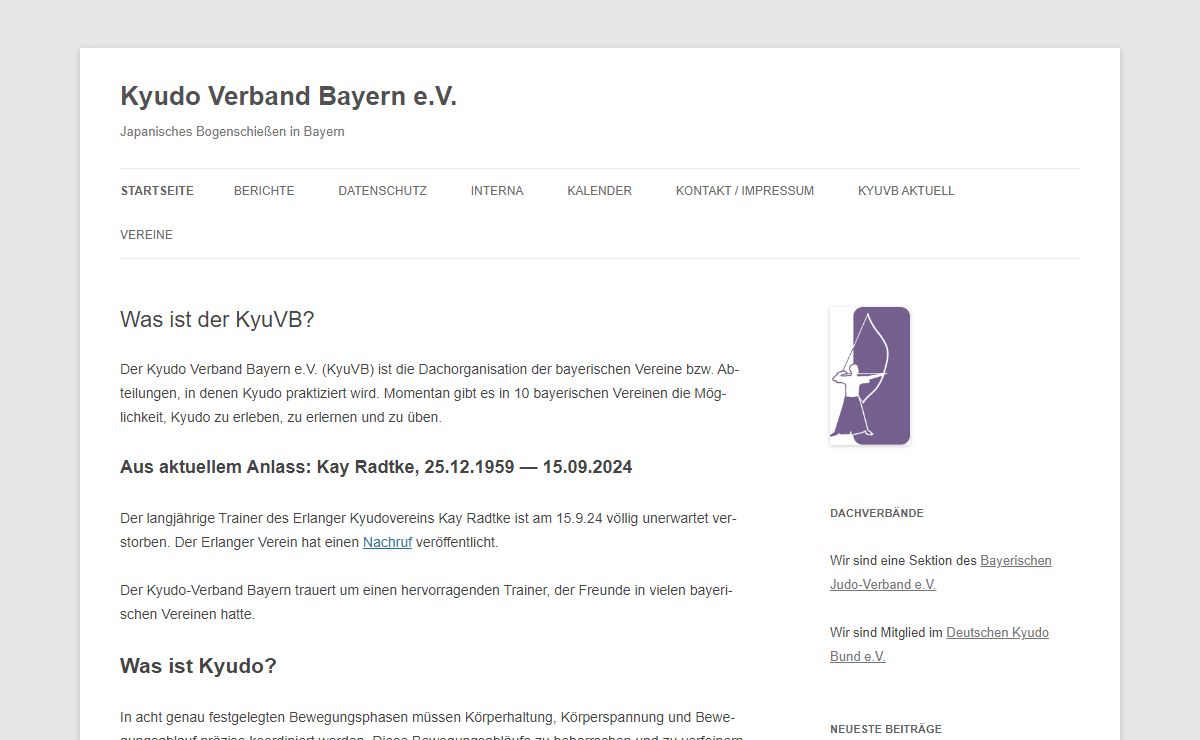
Task: Go to the Startseite menu item
Action: coord(157,191)
